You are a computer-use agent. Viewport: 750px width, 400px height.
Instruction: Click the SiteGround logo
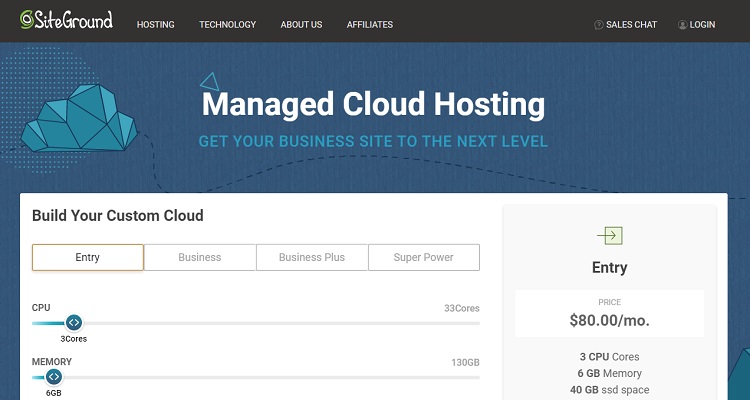[66, 20]
